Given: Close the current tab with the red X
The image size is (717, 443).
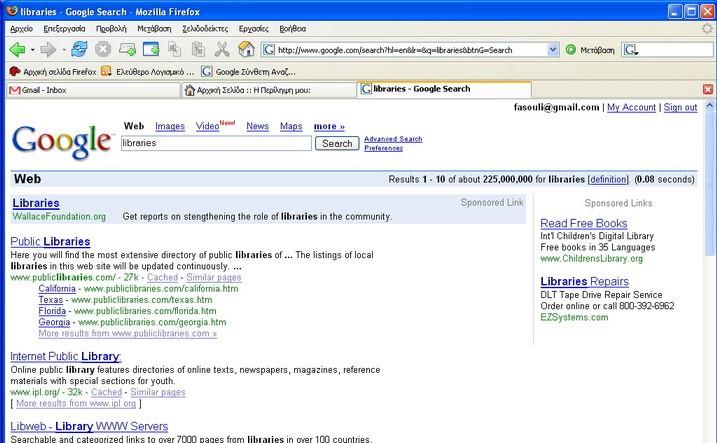Looking at the screenshot, I should [x=707, y=89].
